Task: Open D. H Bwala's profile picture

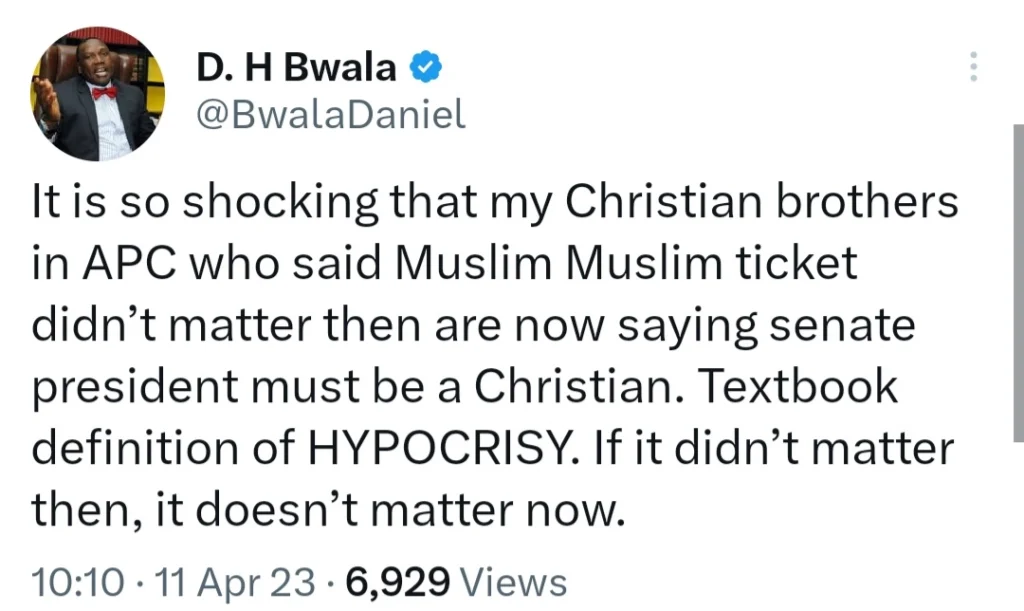Action: (x=98, y=94)
